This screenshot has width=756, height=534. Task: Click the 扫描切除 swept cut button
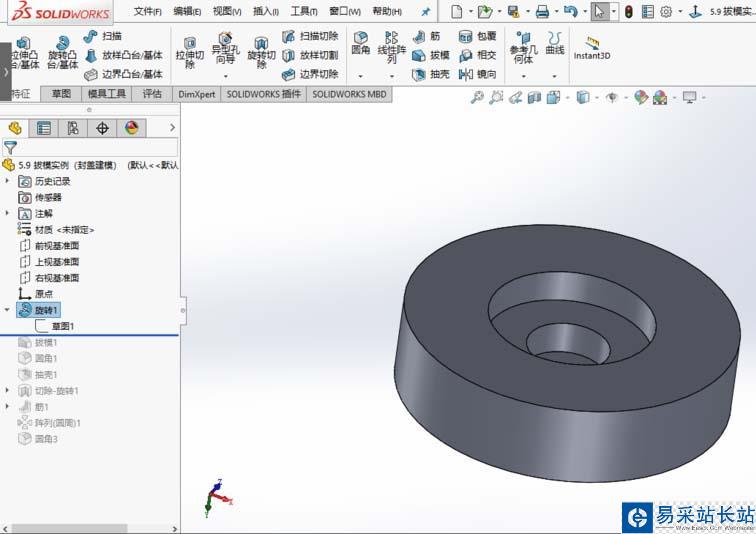[x=310, y=36]
